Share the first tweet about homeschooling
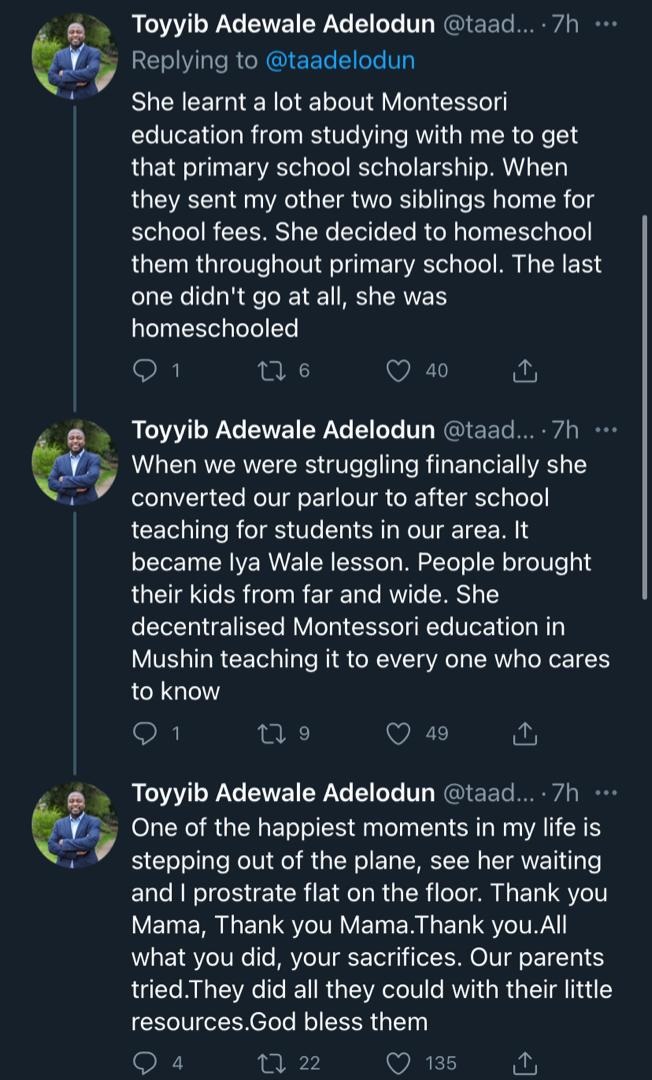652x1080 pixels. [524, 371]
